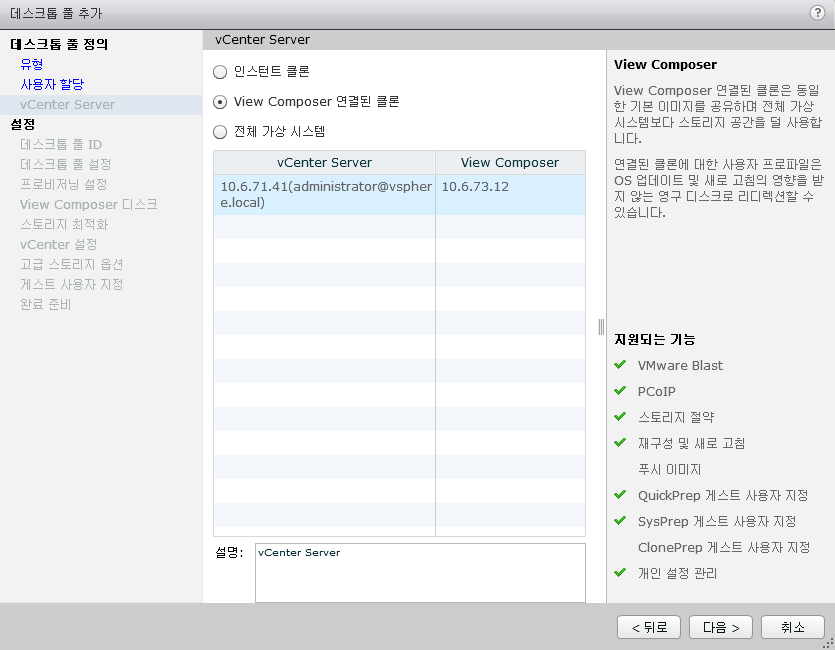Viewport: 835px width, 650px height.
Task: Click the < 뒤로 back button
Action: coord(649,627)
